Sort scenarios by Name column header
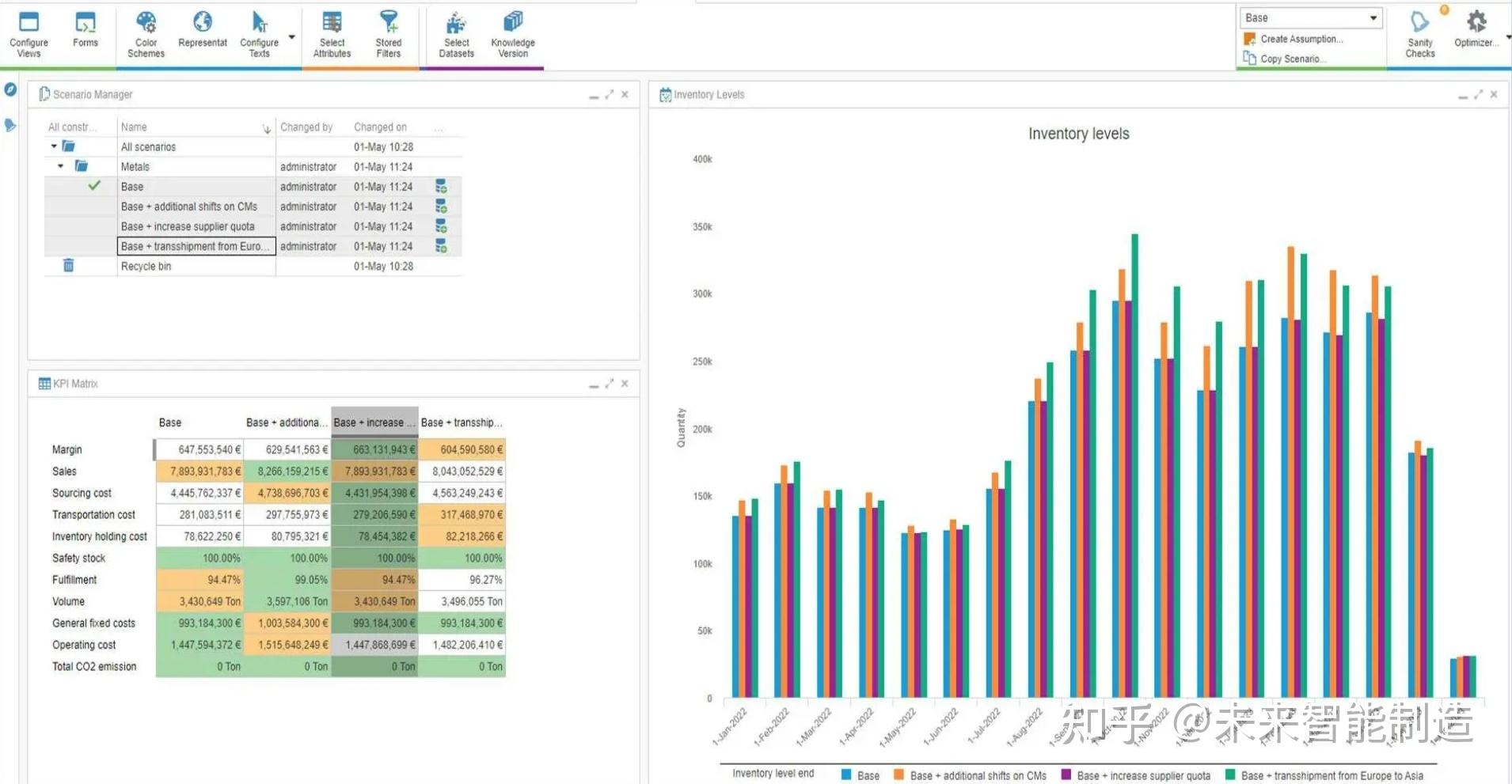Image resolution: width=1512 pixels, height=784 pixels. [x=134, y=127]
